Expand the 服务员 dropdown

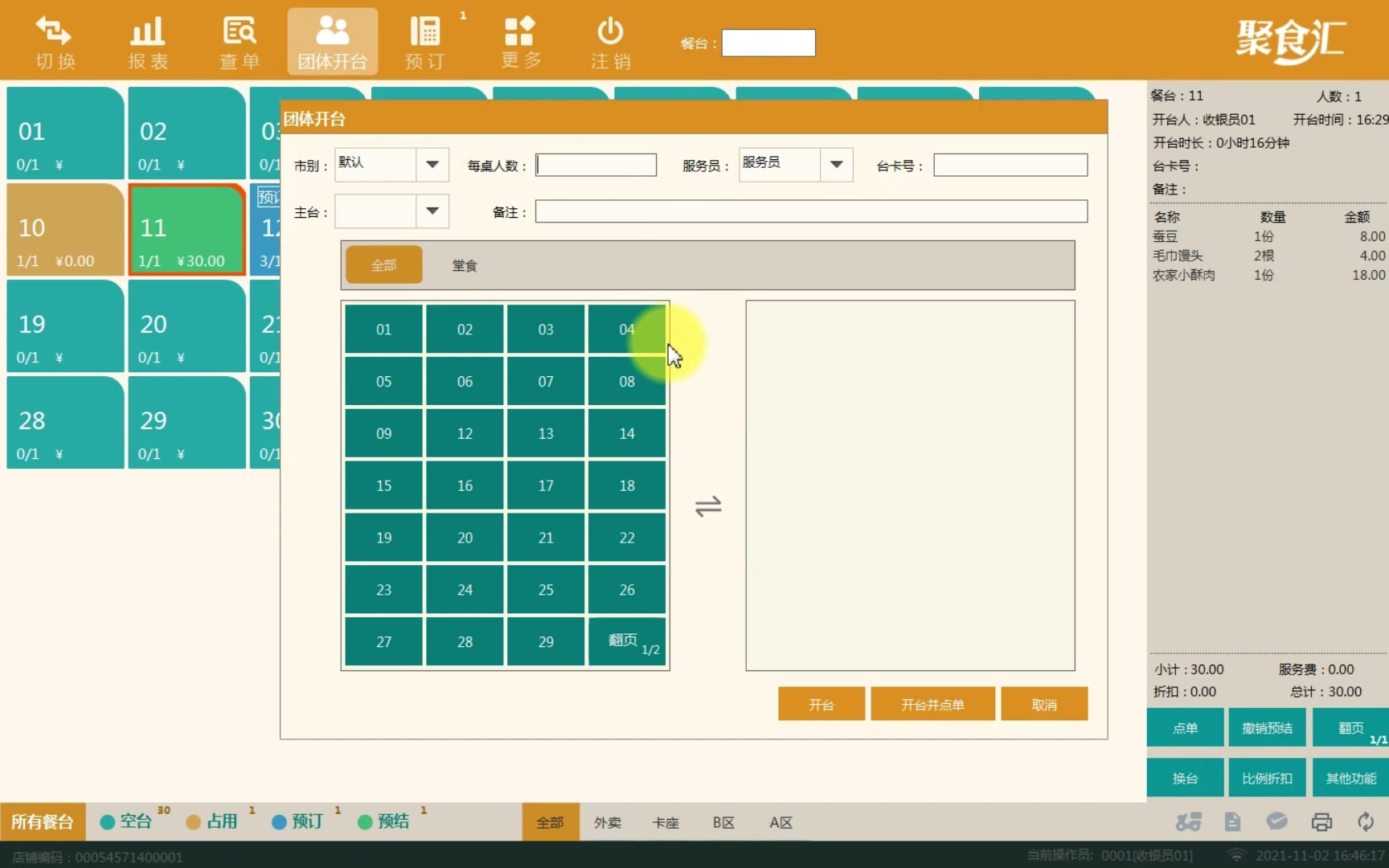(x=836, y=165)
